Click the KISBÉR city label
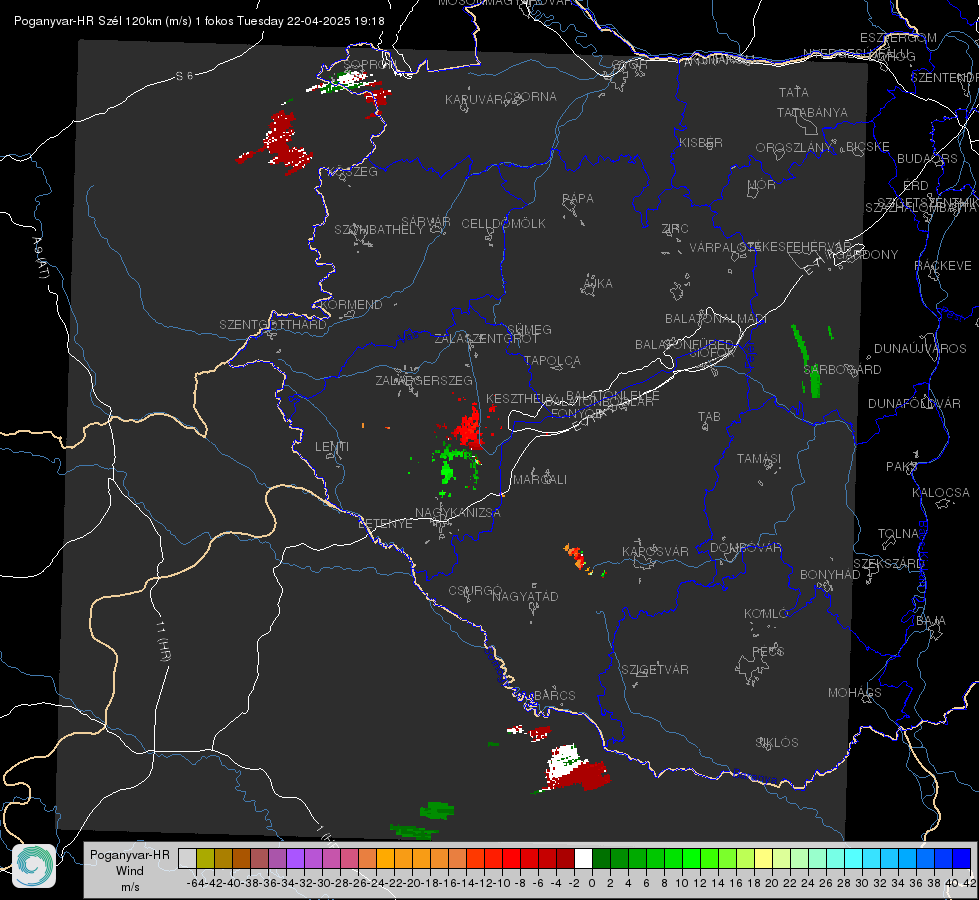The height and width of the screenshot is (900, 979). 701,142
